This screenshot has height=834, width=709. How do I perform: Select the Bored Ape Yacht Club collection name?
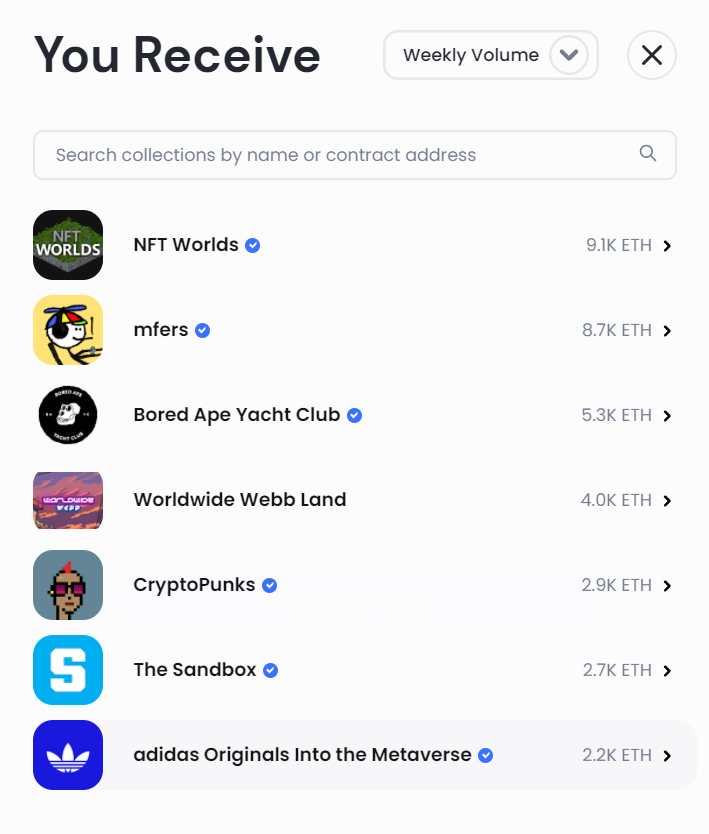click(237, 415)
